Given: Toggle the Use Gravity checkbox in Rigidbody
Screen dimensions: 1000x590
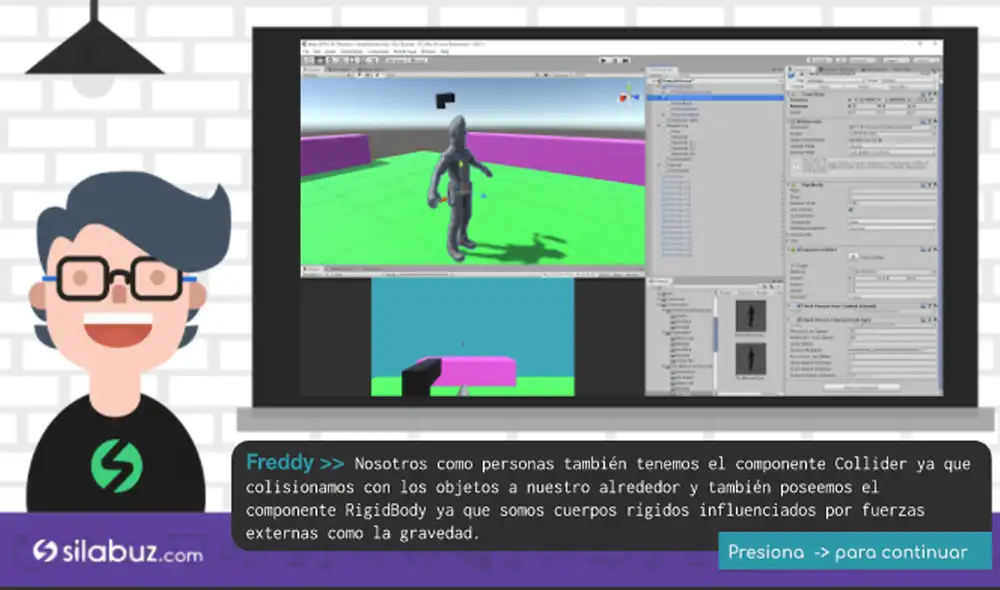Looking at the screenshot, I should 851,210.
